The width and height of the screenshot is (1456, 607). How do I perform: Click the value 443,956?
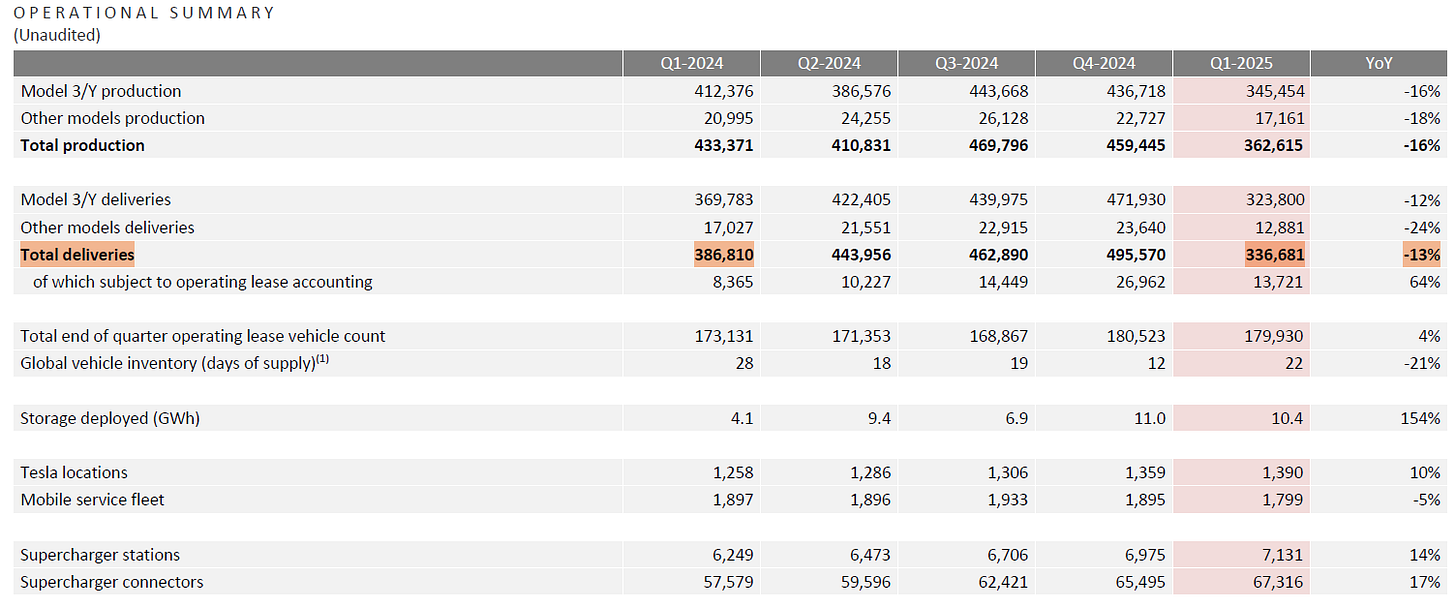[860, 255]
